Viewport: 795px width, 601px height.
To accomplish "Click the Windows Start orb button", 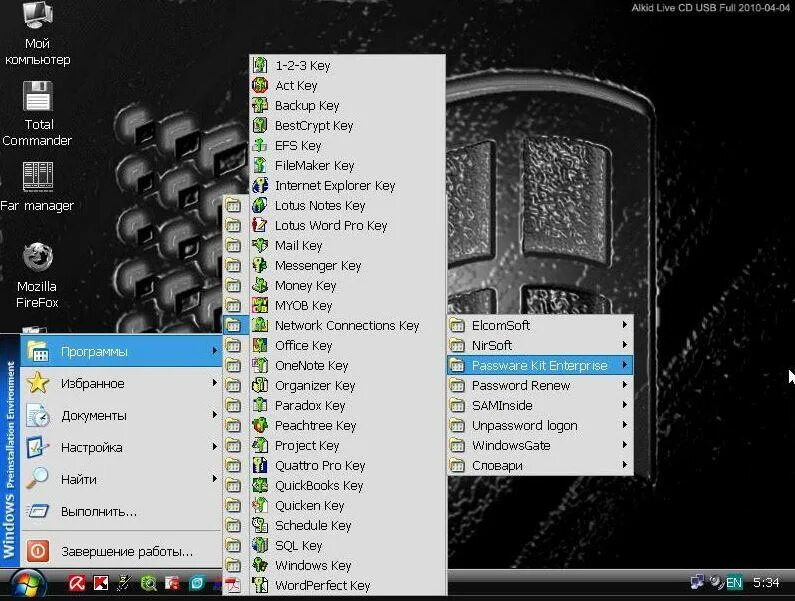I will pos(27,585).
